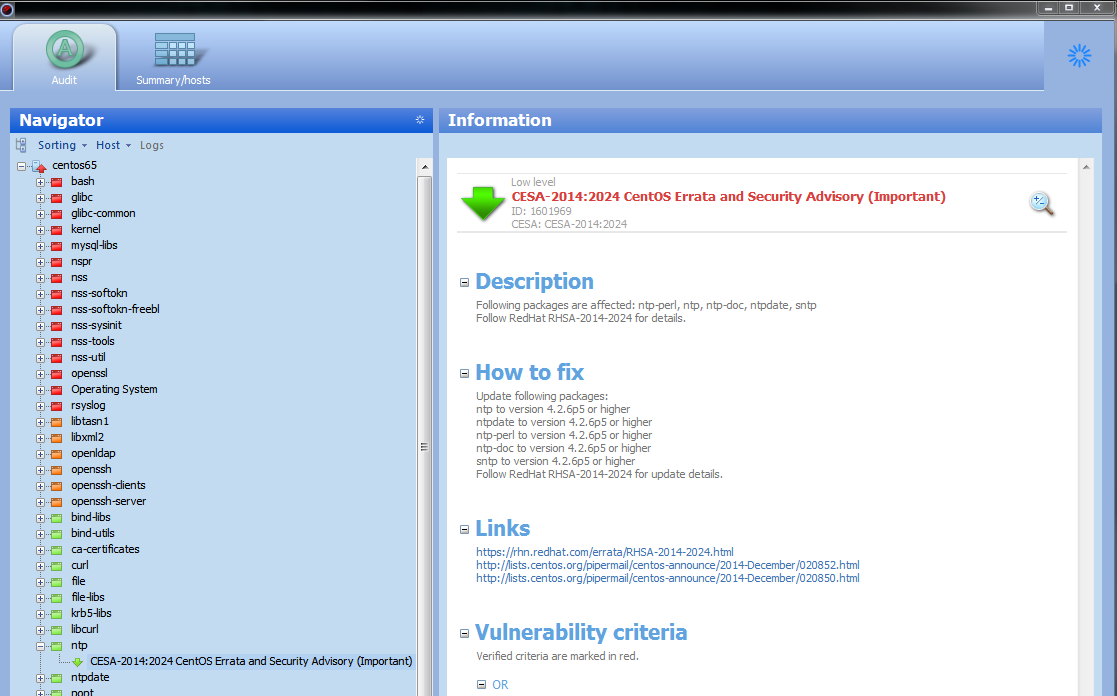Image resolution: width=1117 pixels, height=696 pixels.
Task: Open the Host dropdown menu
Action: click(x=113, y=145)
